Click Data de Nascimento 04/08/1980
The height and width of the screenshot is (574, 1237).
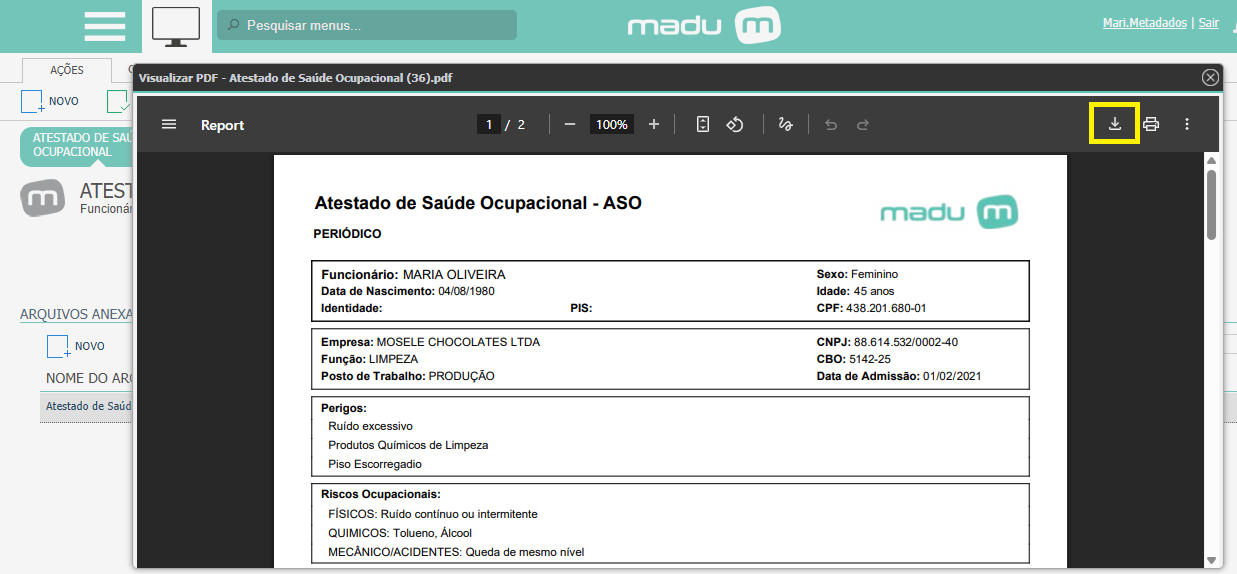coord(408,291)
